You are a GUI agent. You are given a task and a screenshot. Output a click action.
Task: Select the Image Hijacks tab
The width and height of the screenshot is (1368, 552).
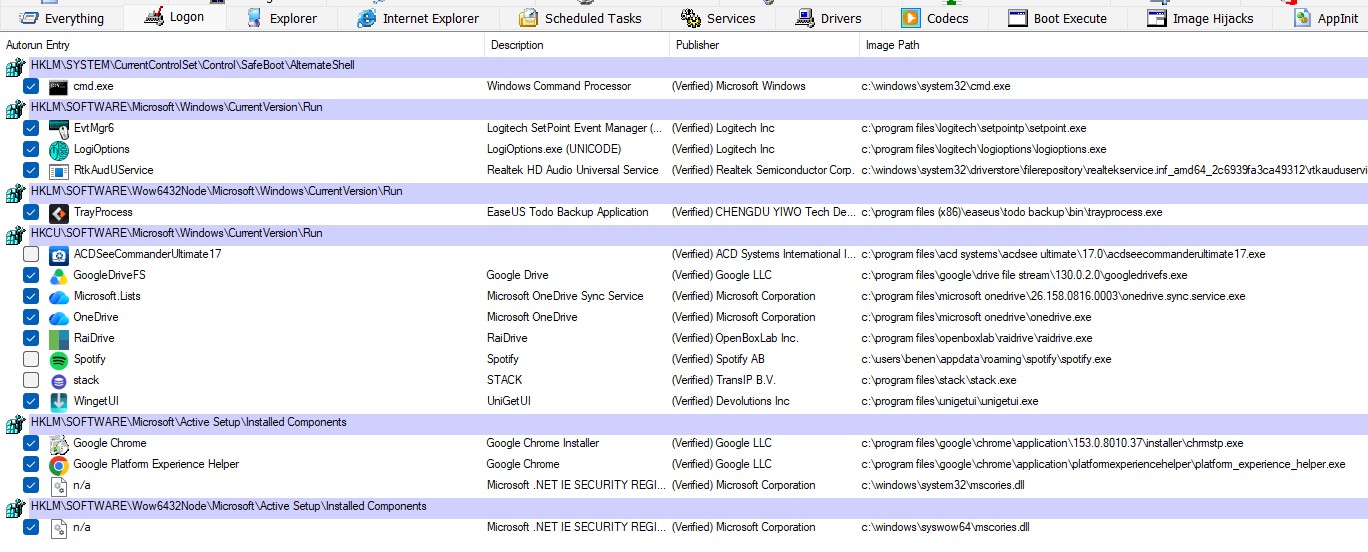1199,18
